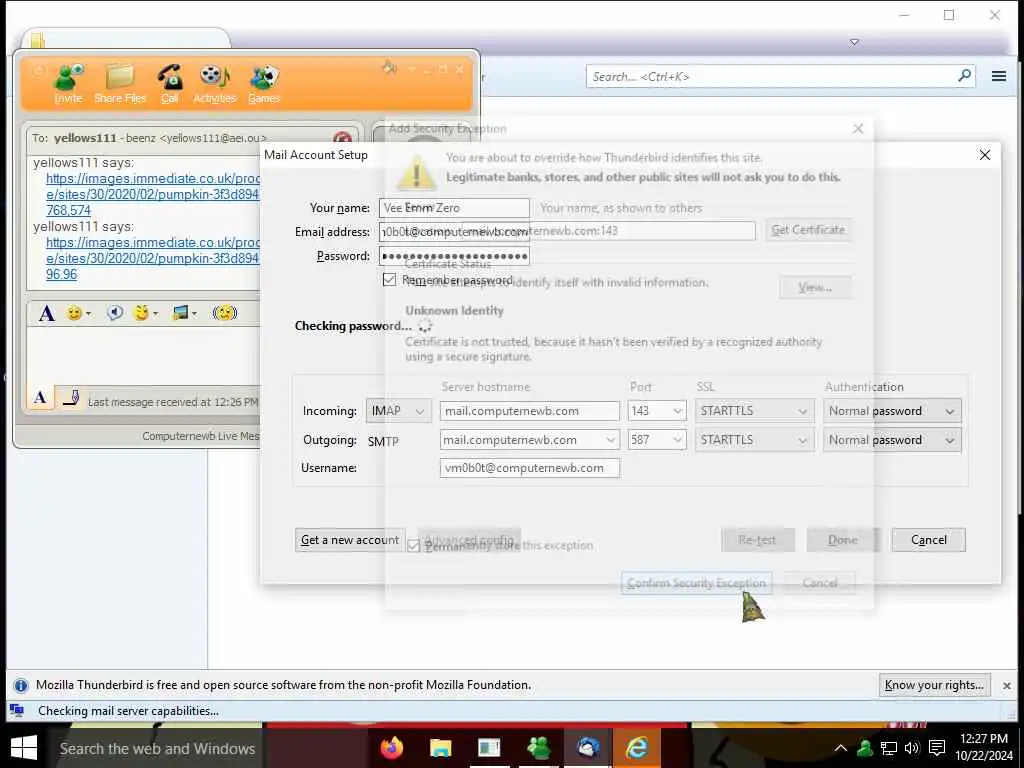The width and height of the screenshot is (1024, 768).
Task: Open Activities in the Messenger toolbar
Action: point(214,84)
